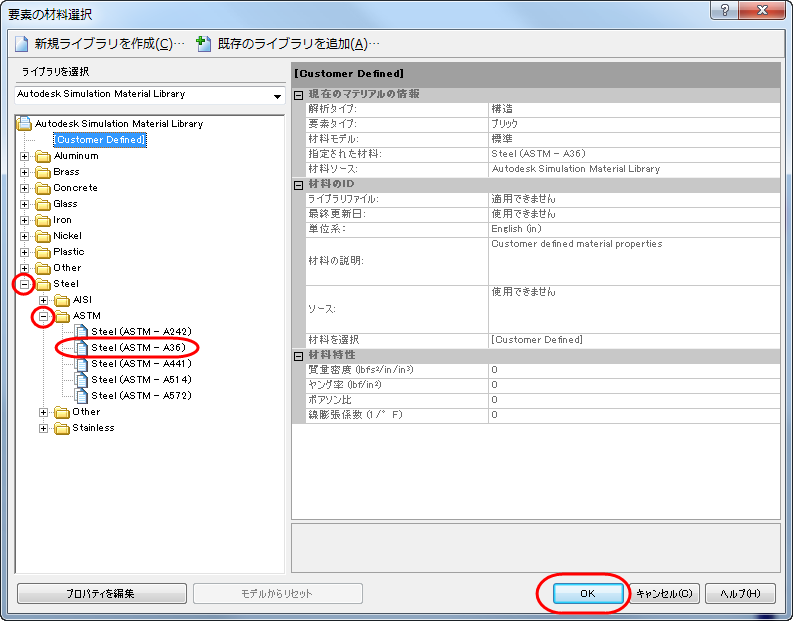Click the add existing library plus icon
793x621 pixels.
pos(203,44)
